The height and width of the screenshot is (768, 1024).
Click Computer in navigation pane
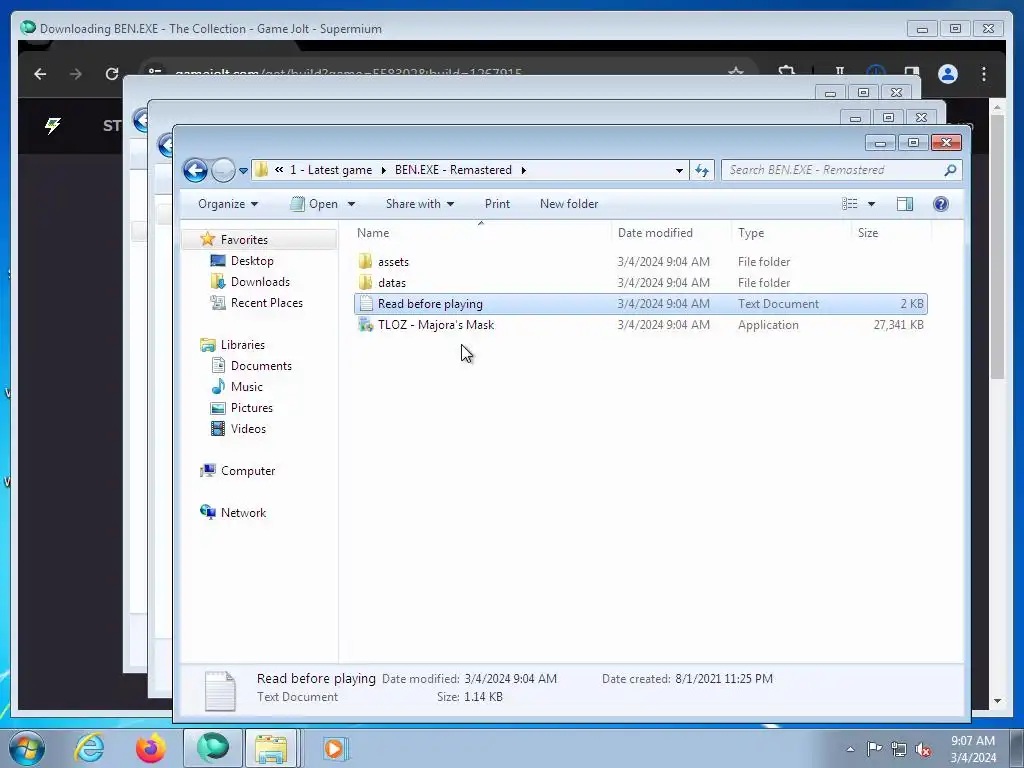point(248,471)
